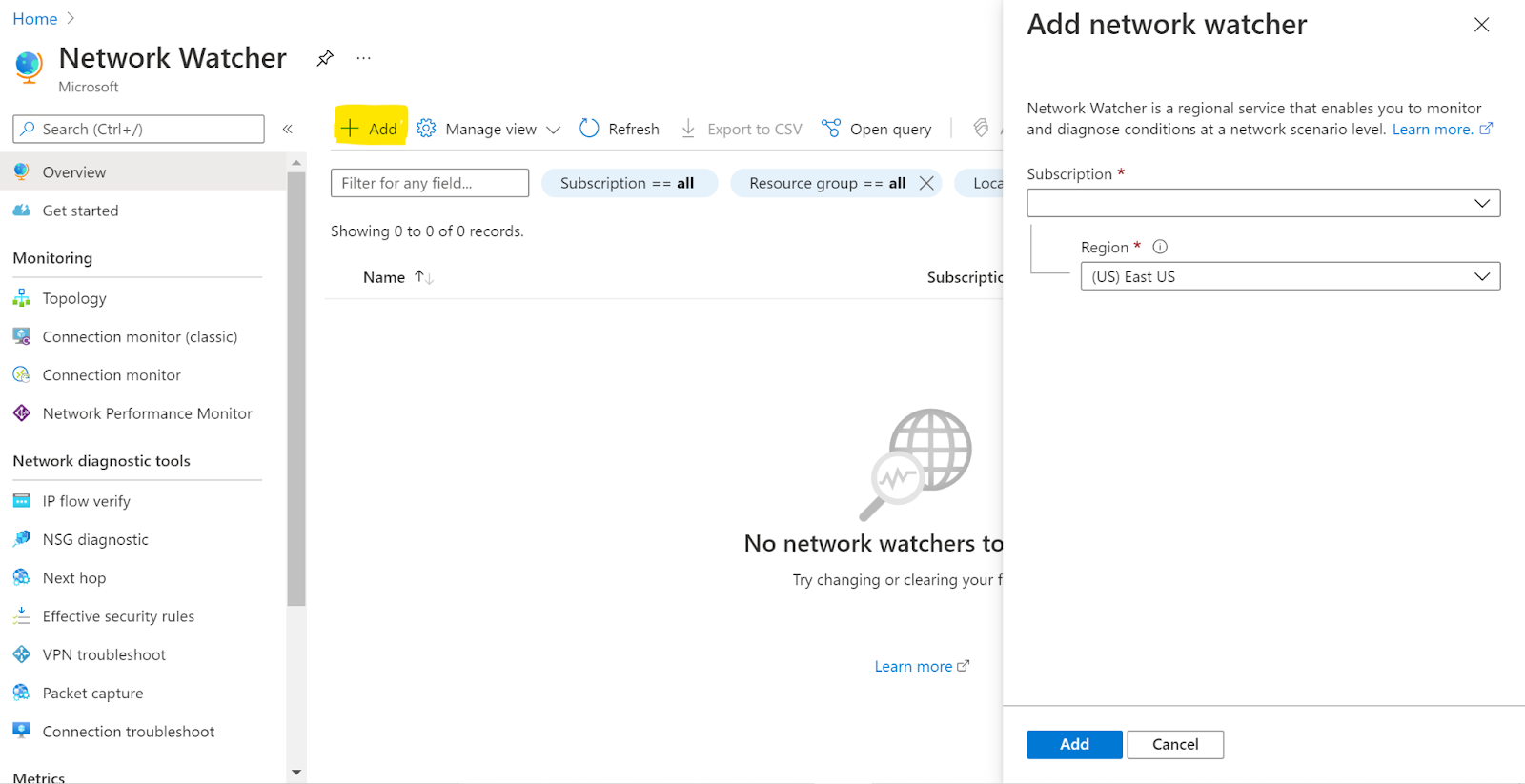
Task: Cancel adding the network watcher
Action: coord(1174,744)
